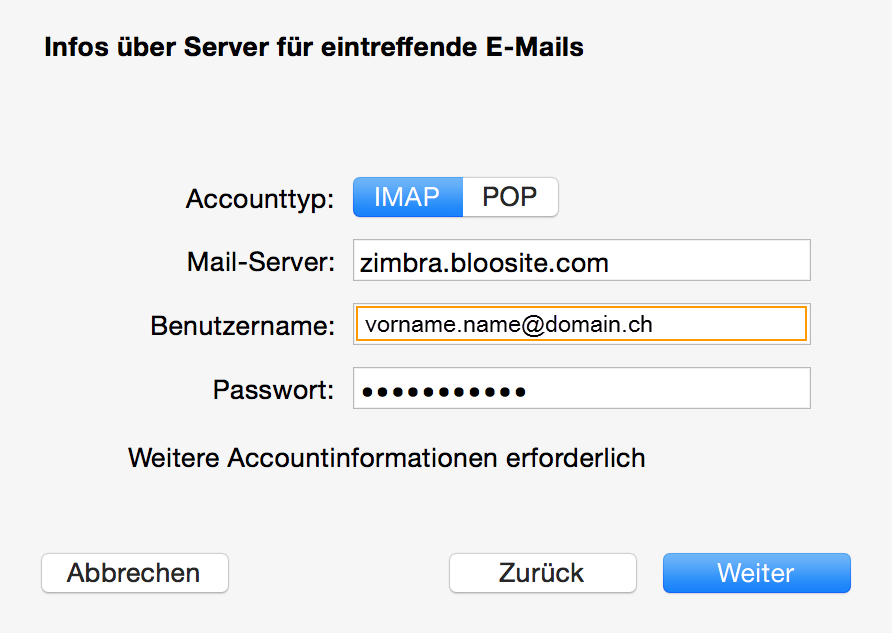Image resolution: width=892 pixels, height=633 pixels.
Task: Click the Weitere Accountinformationen erforderlich notice
Action: click(386, 458)
